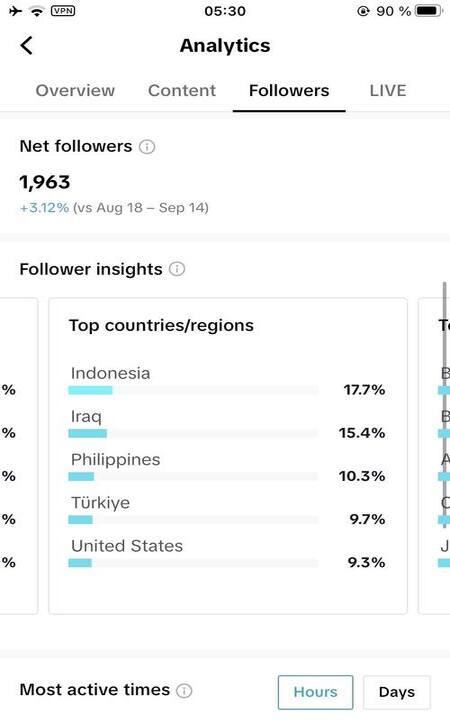Tap the back arrow icon

pos(27,45)
